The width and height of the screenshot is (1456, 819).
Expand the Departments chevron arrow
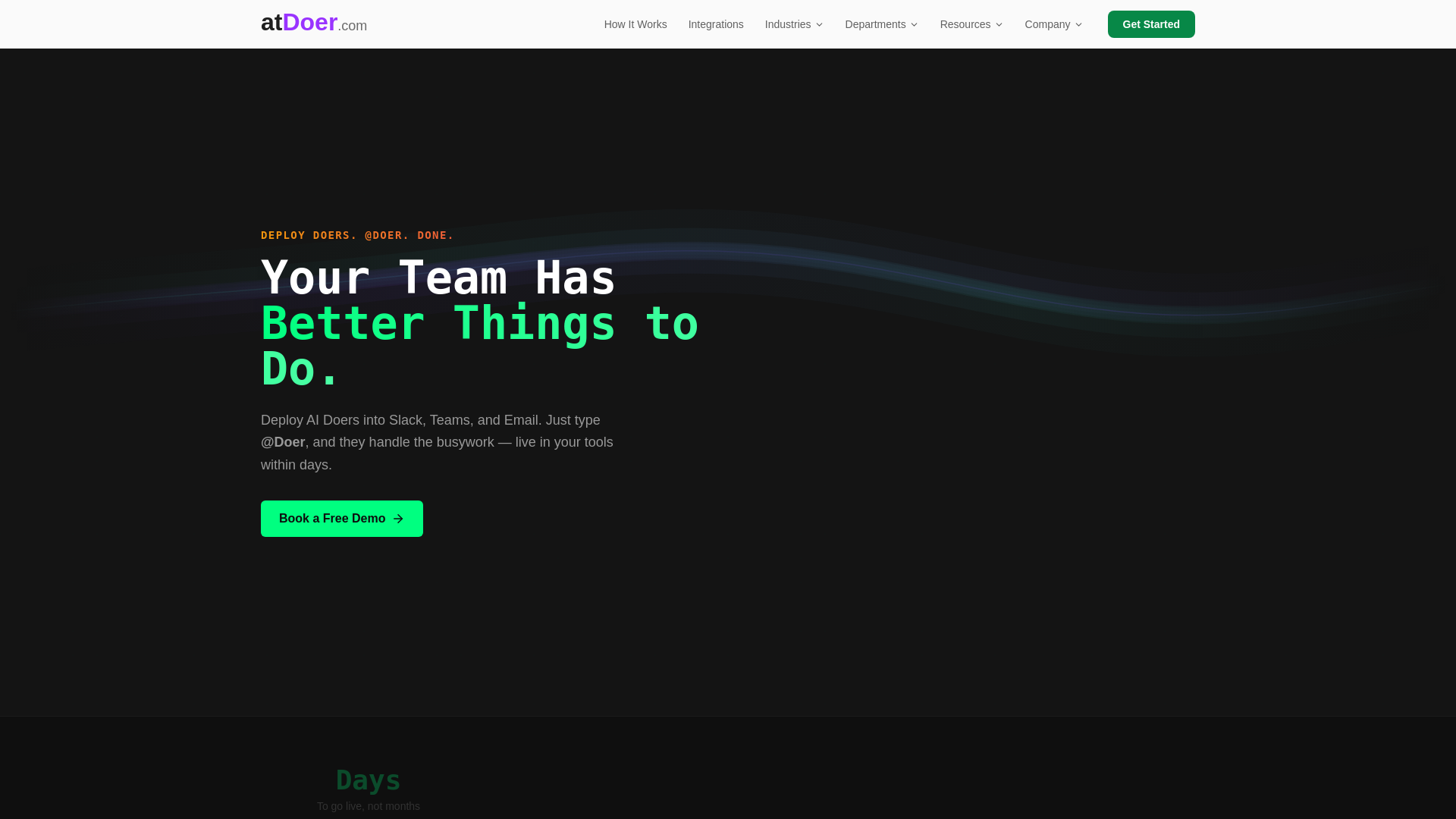pyautogui.click(x=914, y=25)
